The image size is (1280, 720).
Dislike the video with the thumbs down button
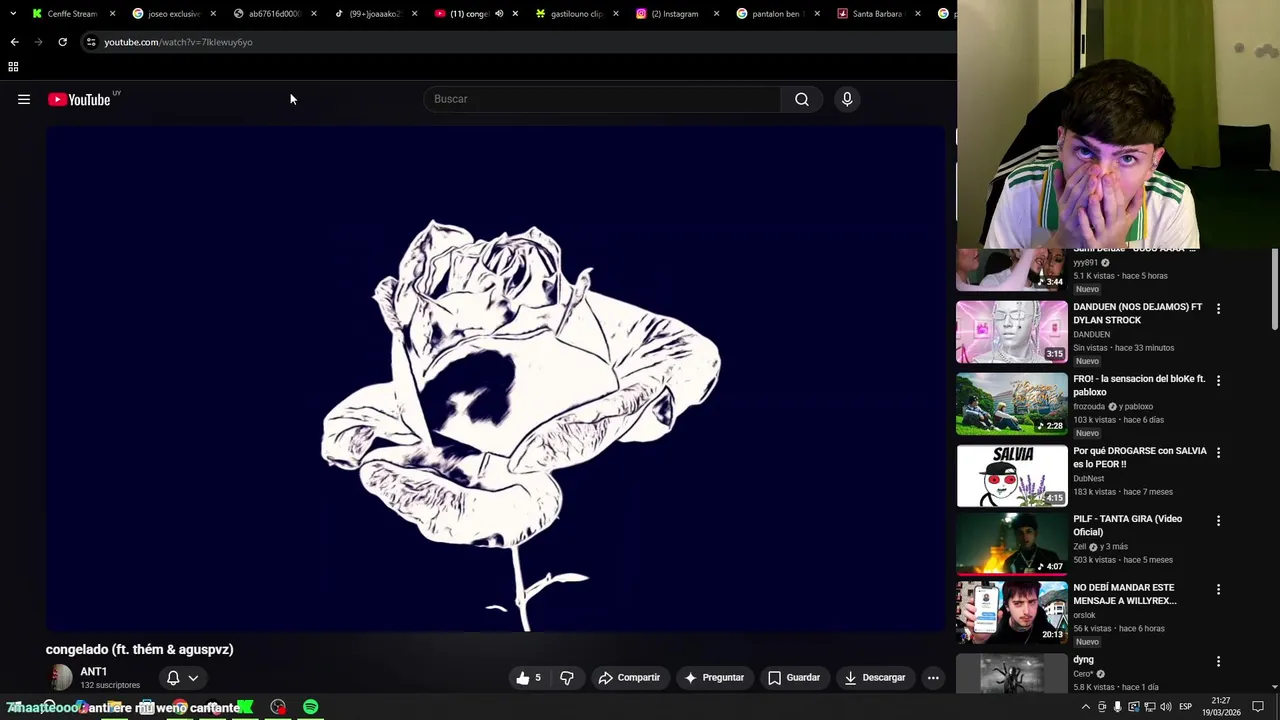tap(567, 677)
